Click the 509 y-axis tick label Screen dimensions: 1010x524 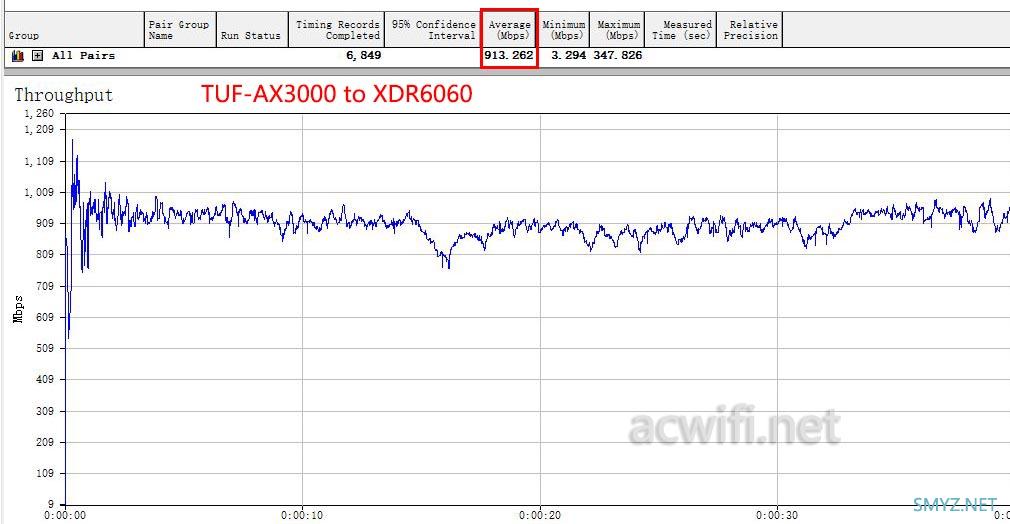(x=44, y=348)
